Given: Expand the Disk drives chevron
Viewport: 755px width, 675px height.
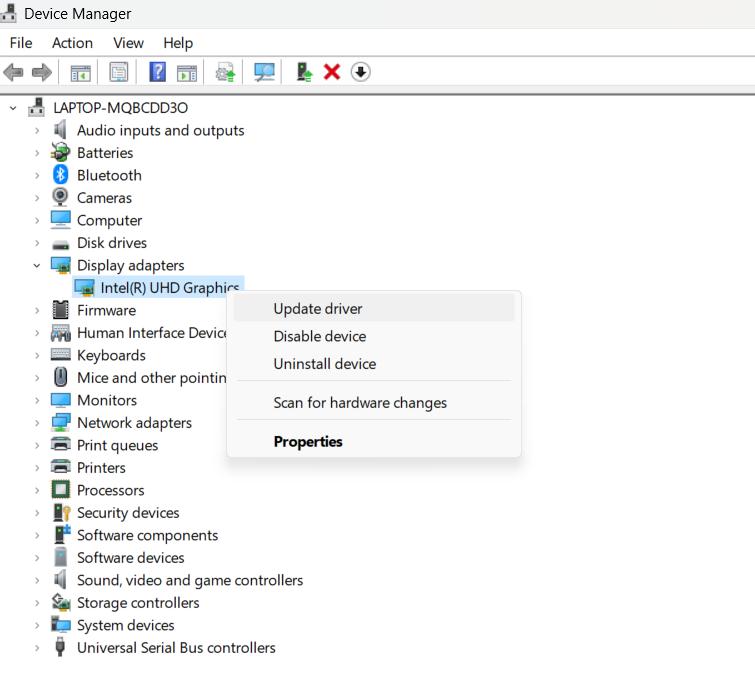Looking at the screenshot, I should [x=37, y=243].
